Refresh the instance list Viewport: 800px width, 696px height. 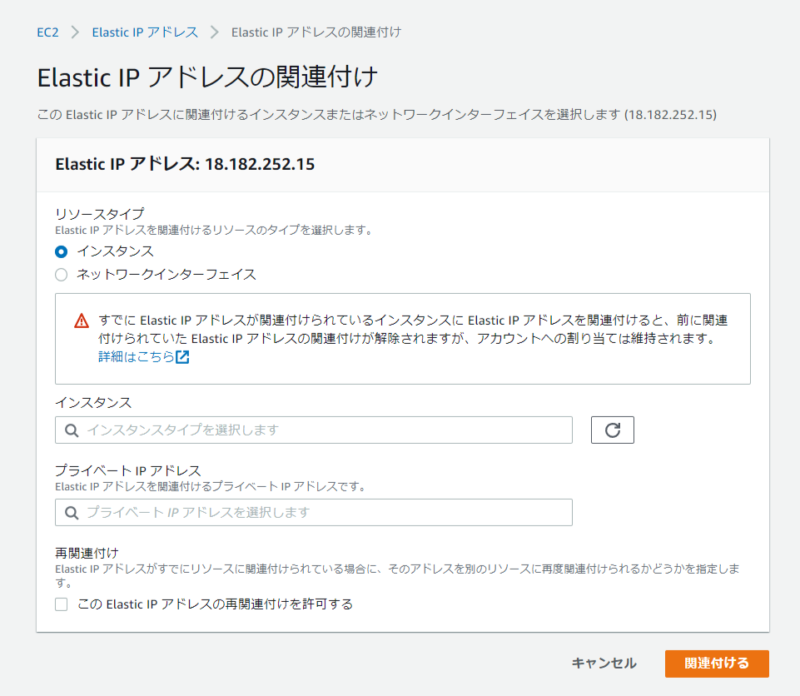pos(612,430)
